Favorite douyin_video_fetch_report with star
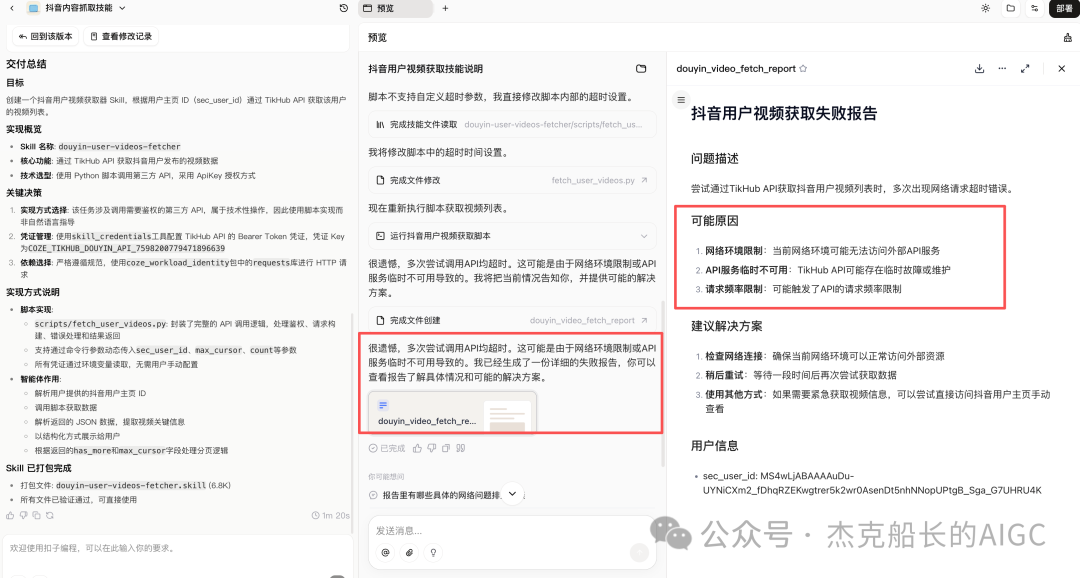 [803, 69]
